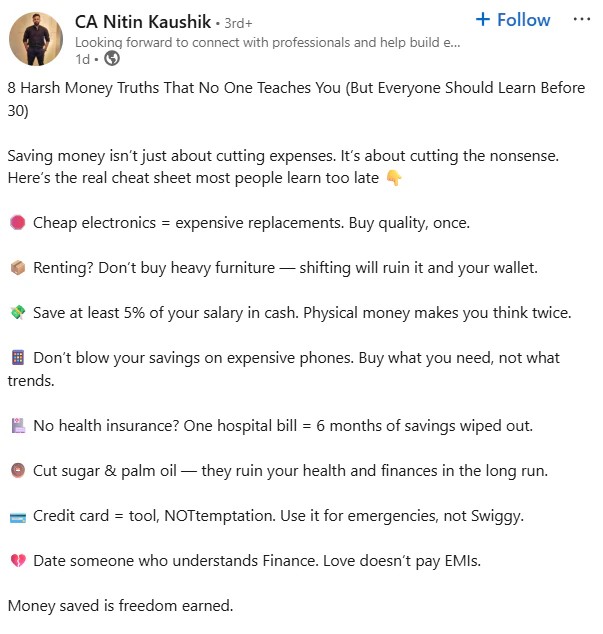The height and width of the screenshot is (634, 603).
Task: Click the author headline about connecting with professionals
Action: point(268,42)
